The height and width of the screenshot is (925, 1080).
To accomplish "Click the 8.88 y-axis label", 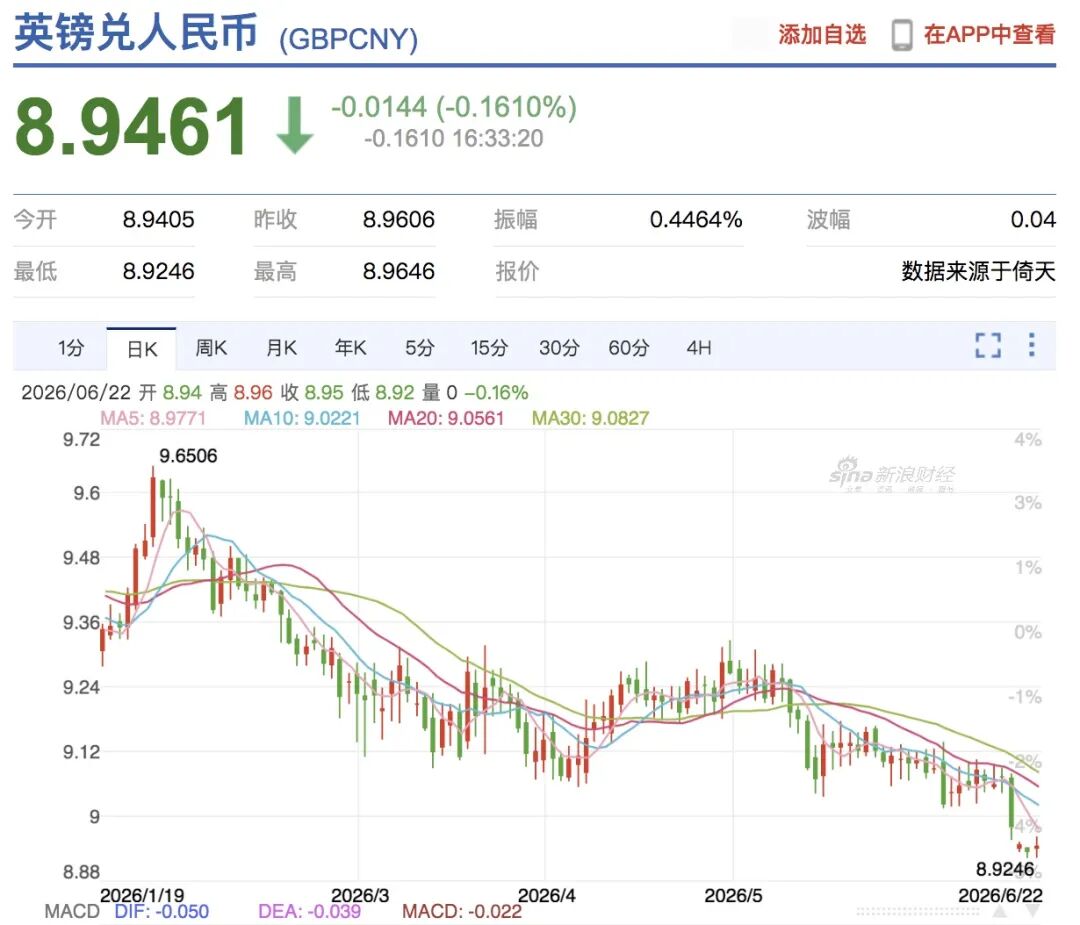I will pos(81,872).
